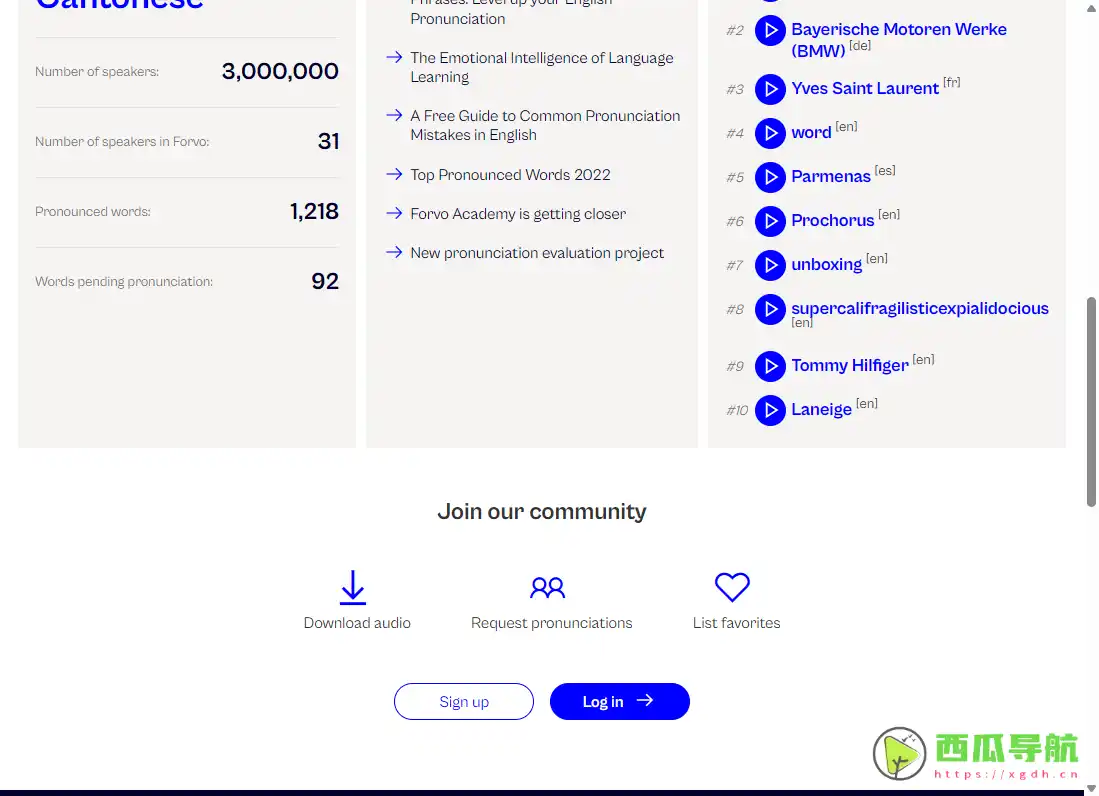Open the 'word' entry link
The height and width of the screenshot is (796, 1099).
point(811,132)
